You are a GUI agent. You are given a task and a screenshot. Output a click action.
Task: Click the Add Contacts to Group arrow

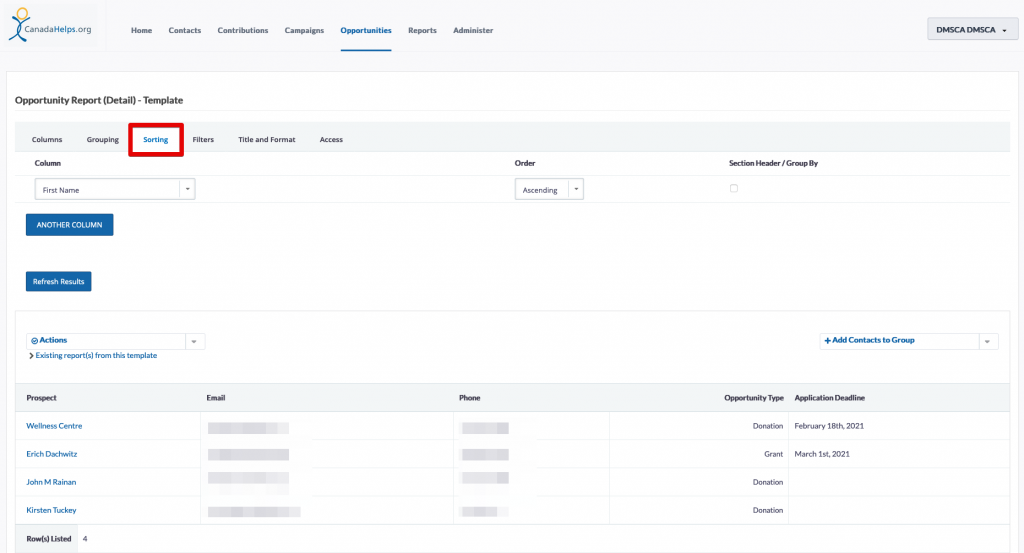pyautogui.click(x=987, y=341)
